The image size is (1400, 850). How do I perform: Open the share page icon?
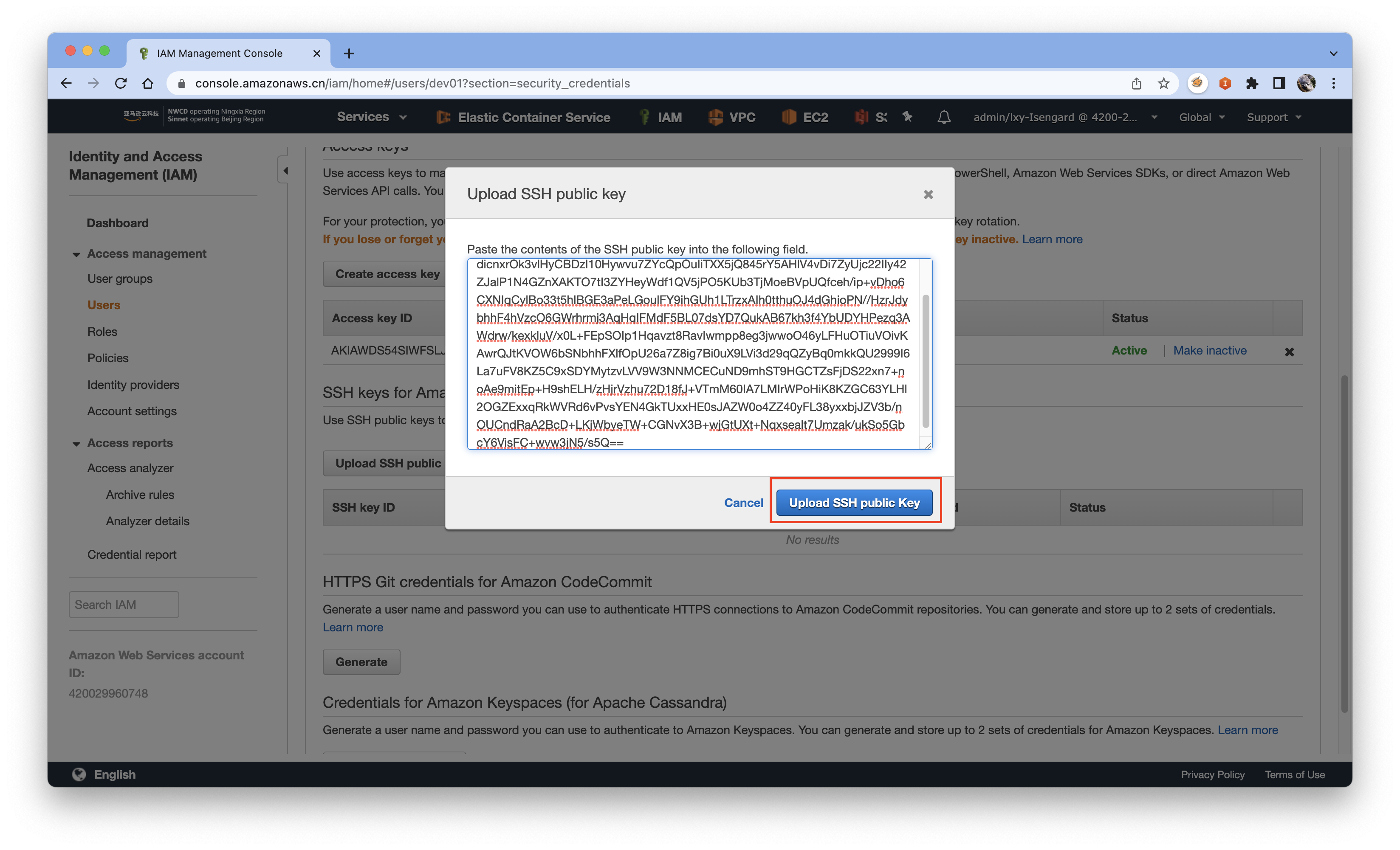(1136, 84)
